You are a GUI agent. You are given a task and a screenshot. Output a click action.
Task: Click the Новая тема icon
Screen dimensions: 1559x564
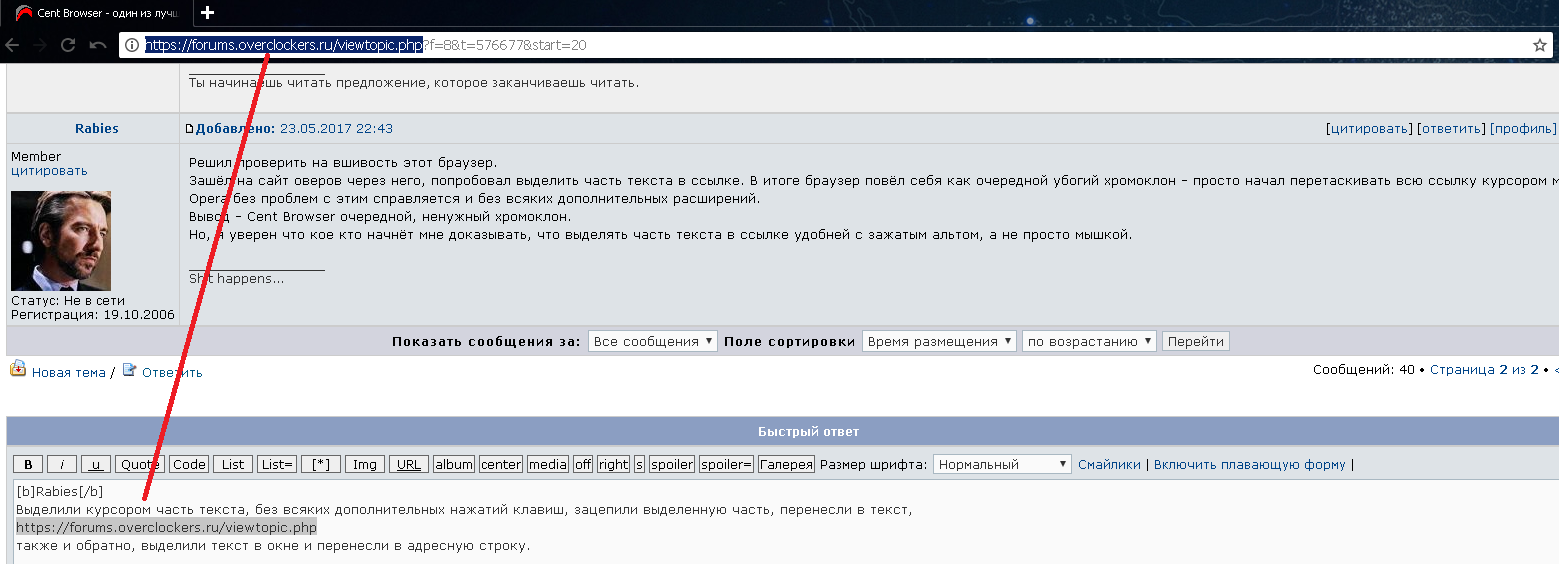point(18,370)
